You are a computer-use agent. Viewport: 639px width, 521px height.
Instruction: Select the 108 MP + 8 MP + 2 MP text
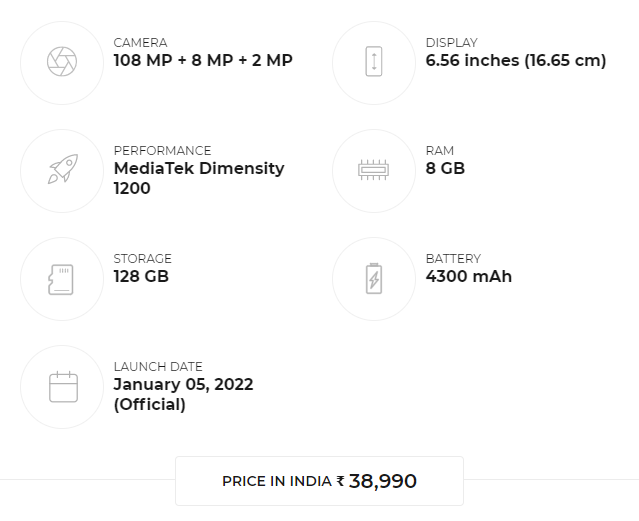(x=203, y=60)
